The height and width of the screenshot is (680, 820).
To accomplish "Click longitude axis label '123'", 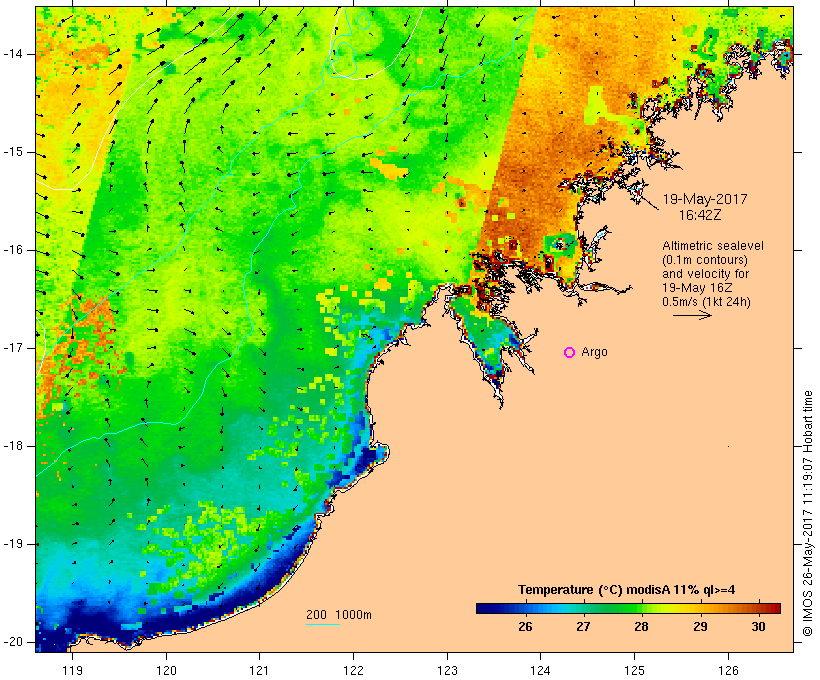I will pyautogui.click(x=447, y=670).
